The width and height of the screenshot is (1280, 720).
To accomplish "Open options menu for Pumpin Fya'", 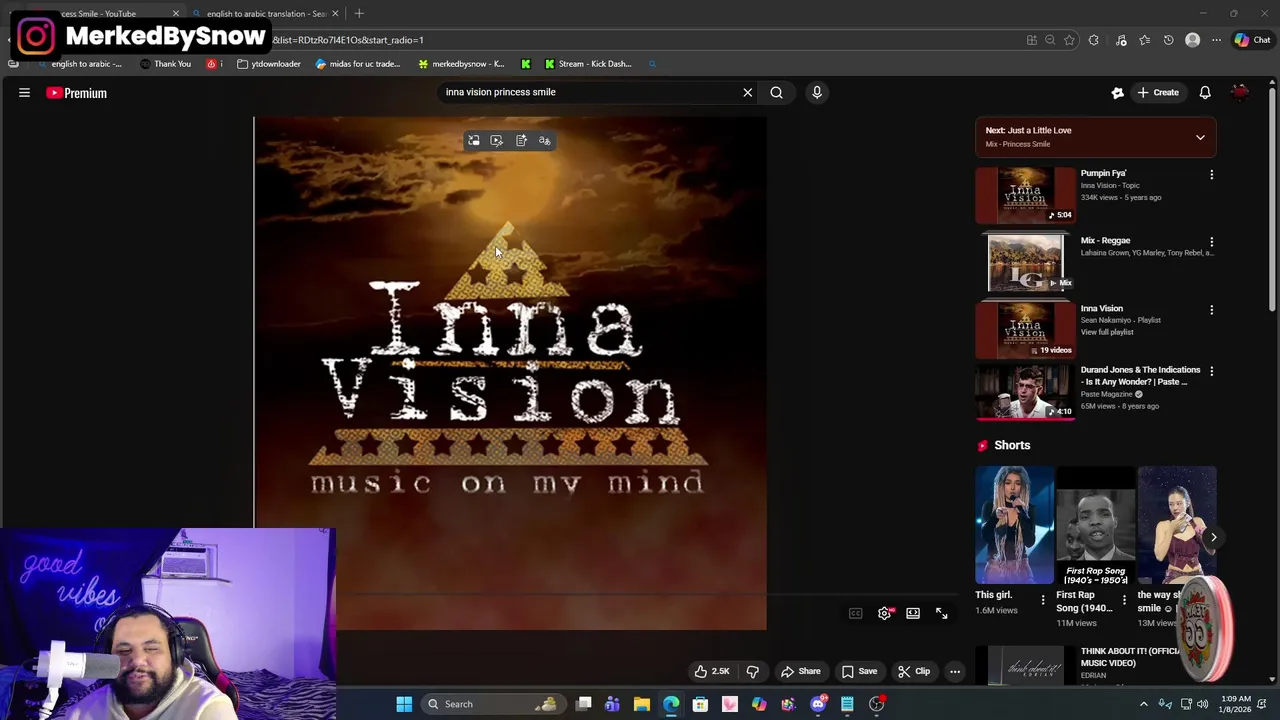I will point(1211,175).
